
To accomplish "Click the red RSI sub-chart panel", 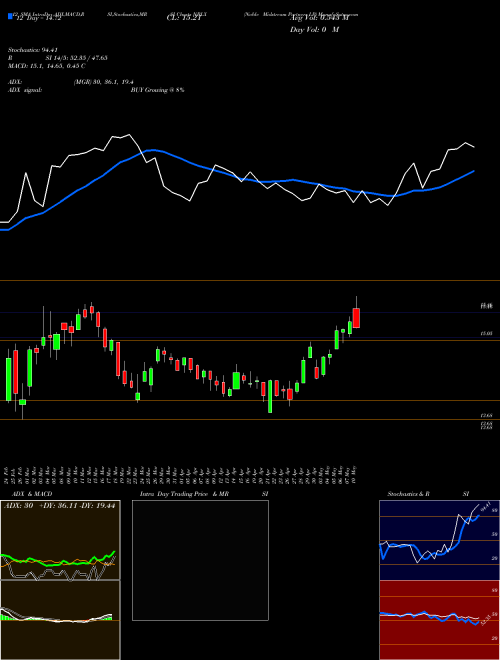I will [x=439, y=620].
